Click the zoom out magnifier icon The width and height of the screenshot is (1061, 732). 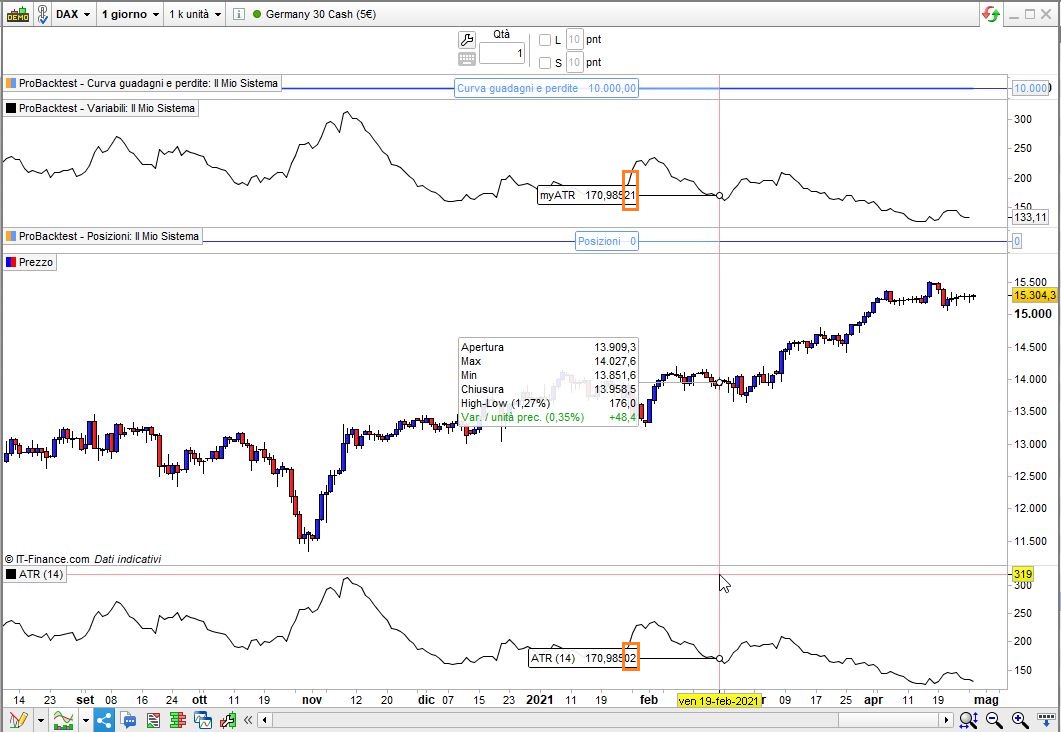993,720
